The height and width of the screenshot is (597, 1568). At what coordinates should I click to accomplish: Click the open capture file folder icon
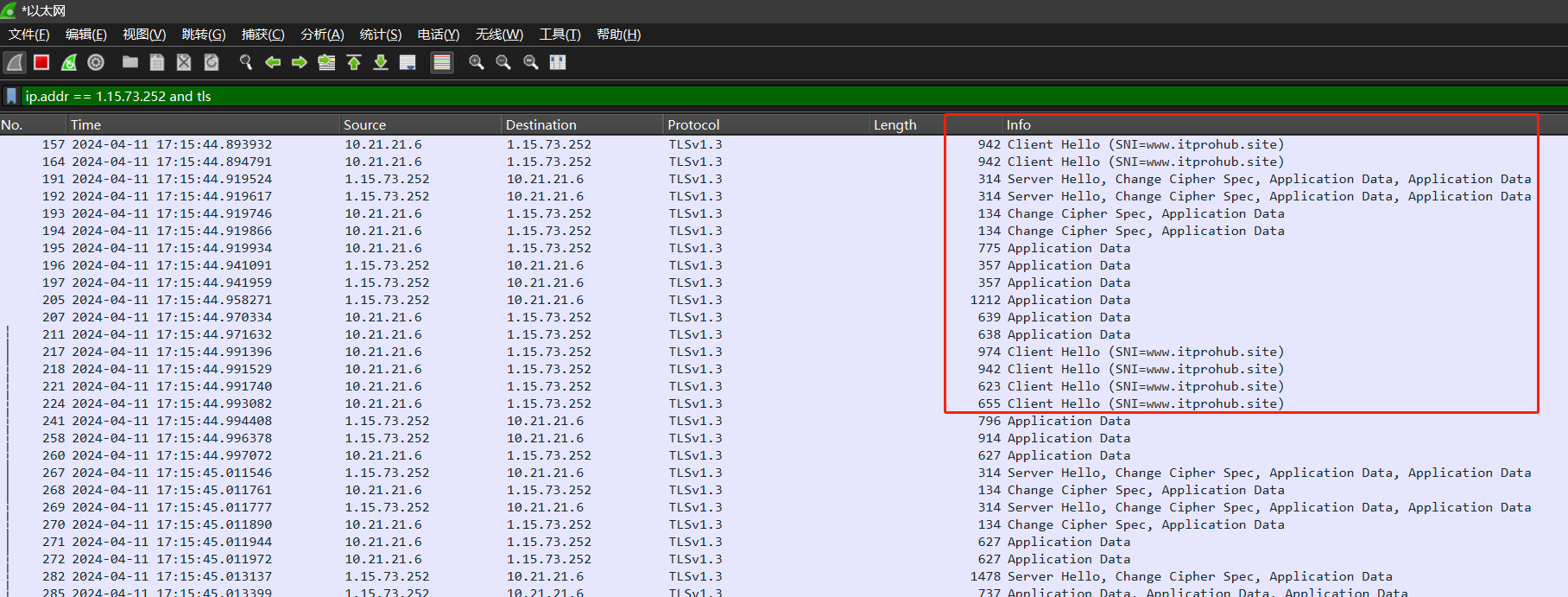click(x=130, y=62)
